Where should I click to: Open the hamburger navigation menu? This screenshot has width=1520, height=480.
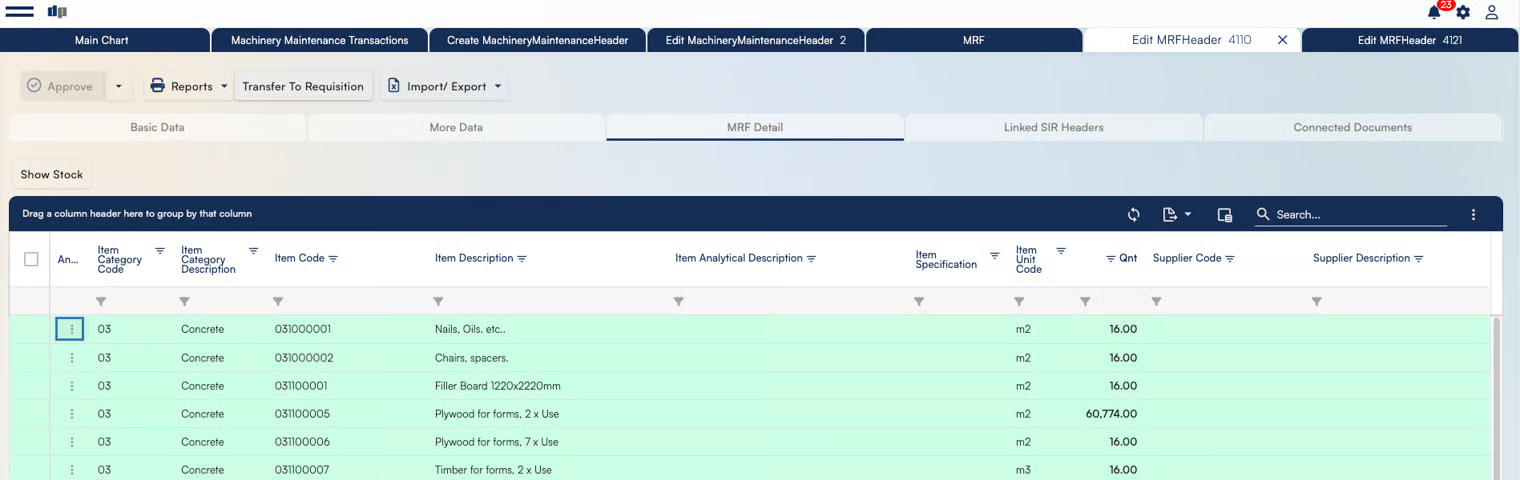(20, 12)
